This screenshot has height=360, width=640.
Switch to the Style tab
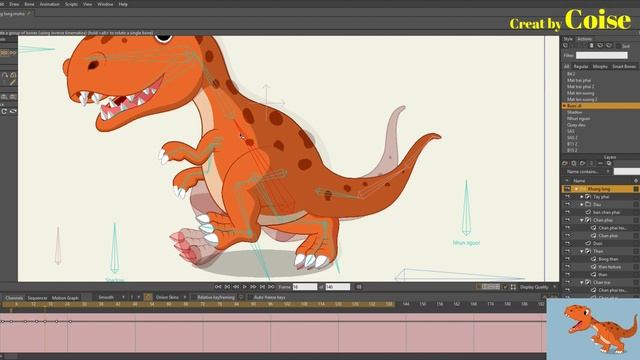[x=568, y=39]
